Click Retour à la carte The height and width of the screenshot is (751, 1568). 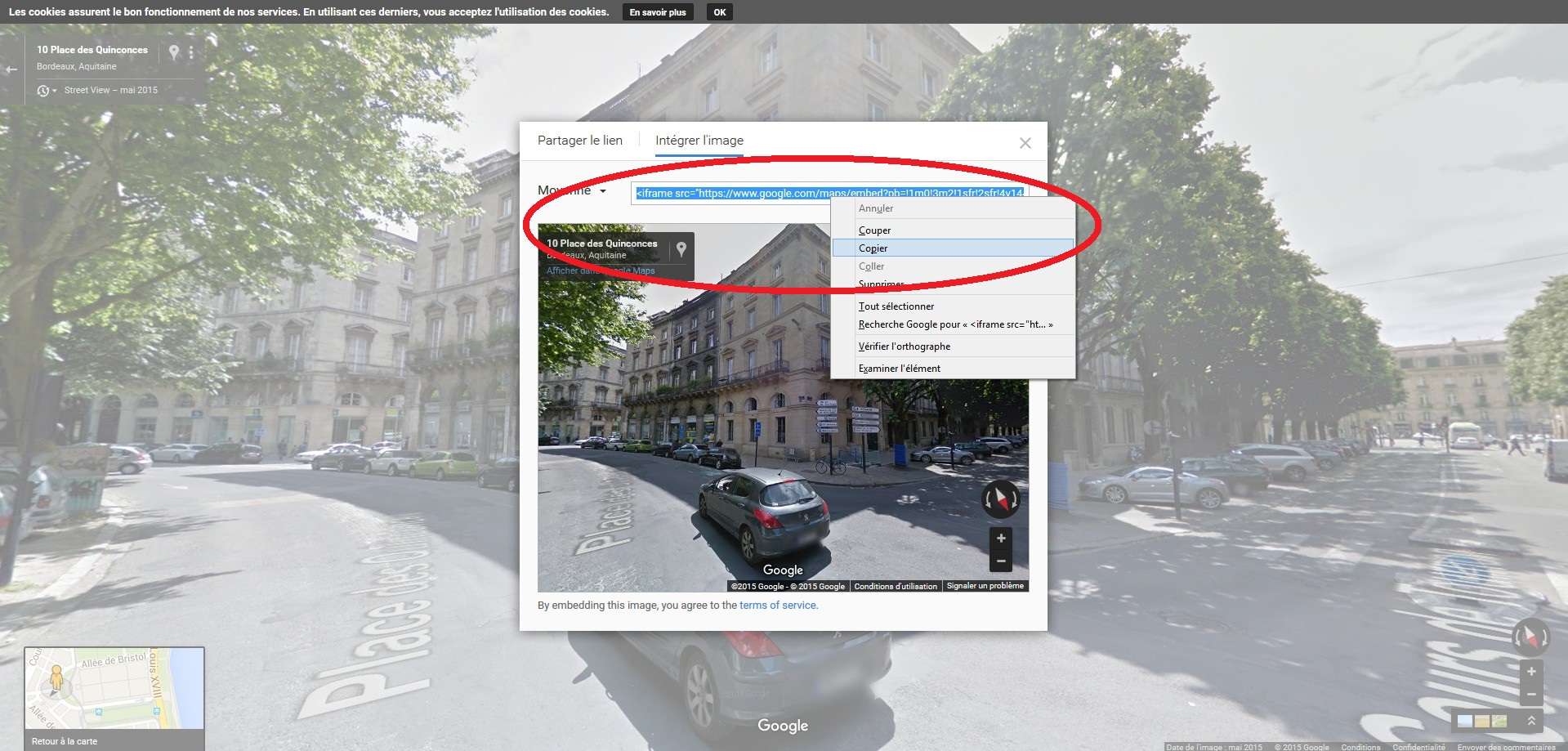[65, 741]
